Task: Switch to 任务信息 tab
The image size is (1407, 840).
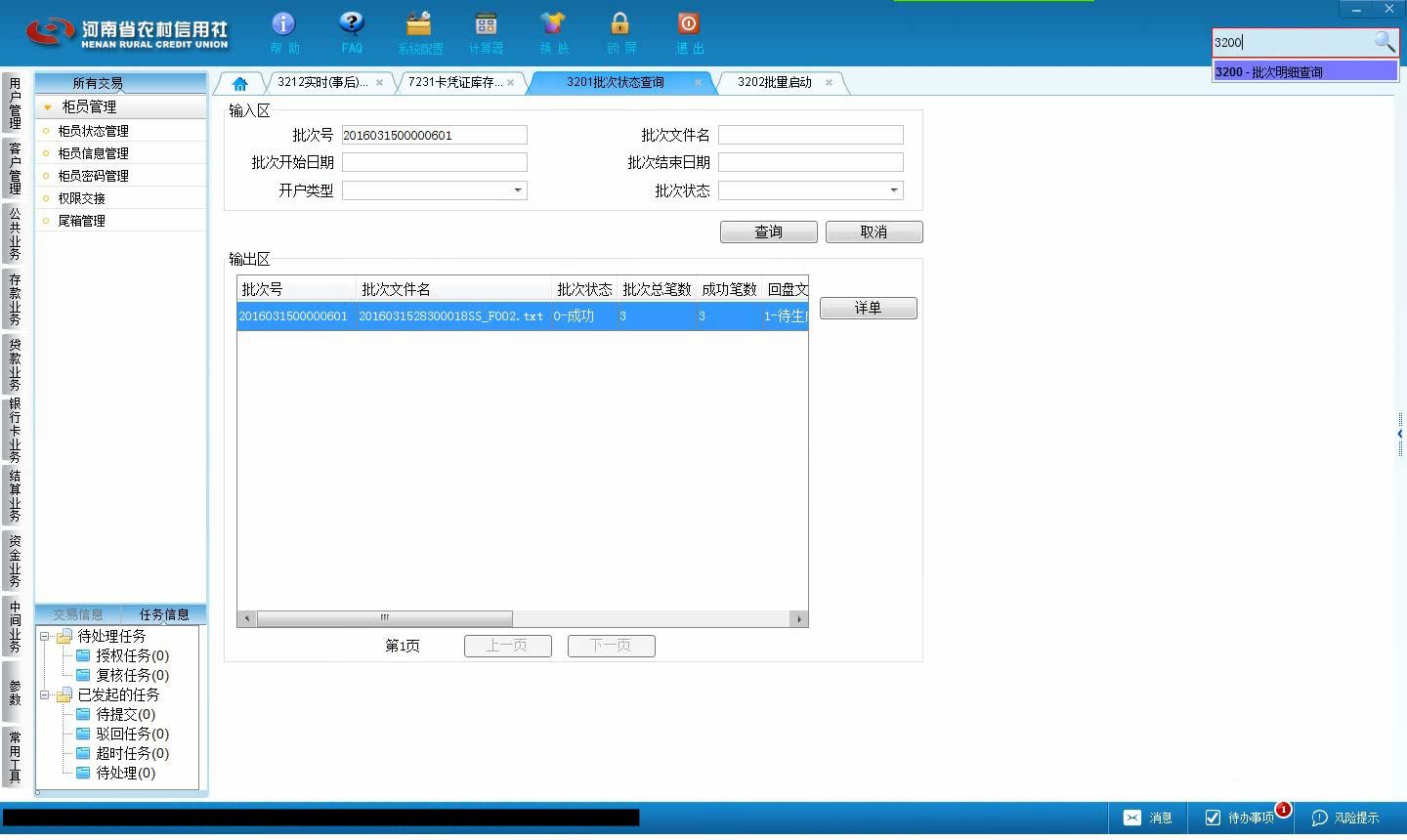Action: click(x=164, y=614)
